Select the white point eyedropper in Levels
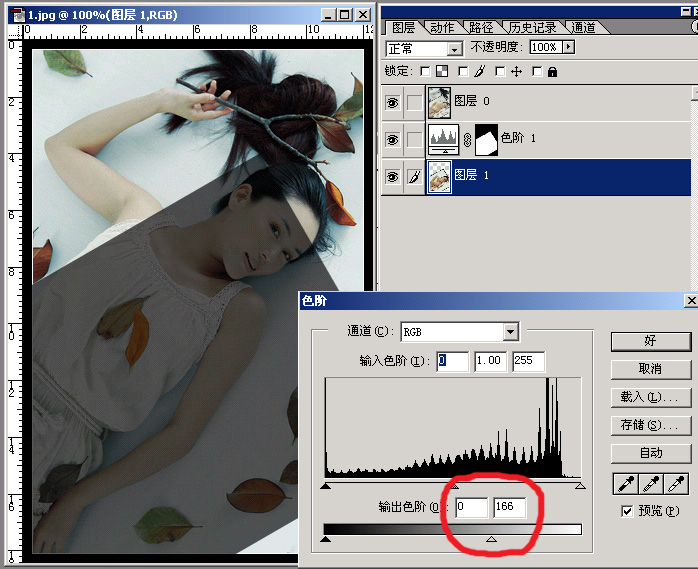 point(676,484)
